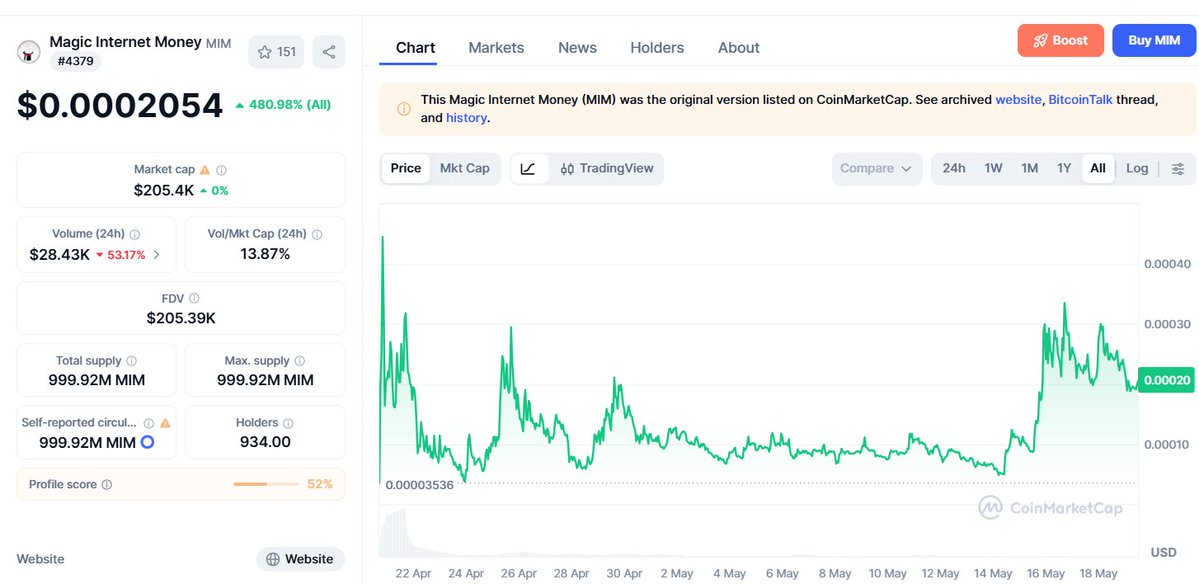This screenshot has height=584, width=1199.
Task: Click the 16 May date axis label
Action: [x=1046, y=573]
